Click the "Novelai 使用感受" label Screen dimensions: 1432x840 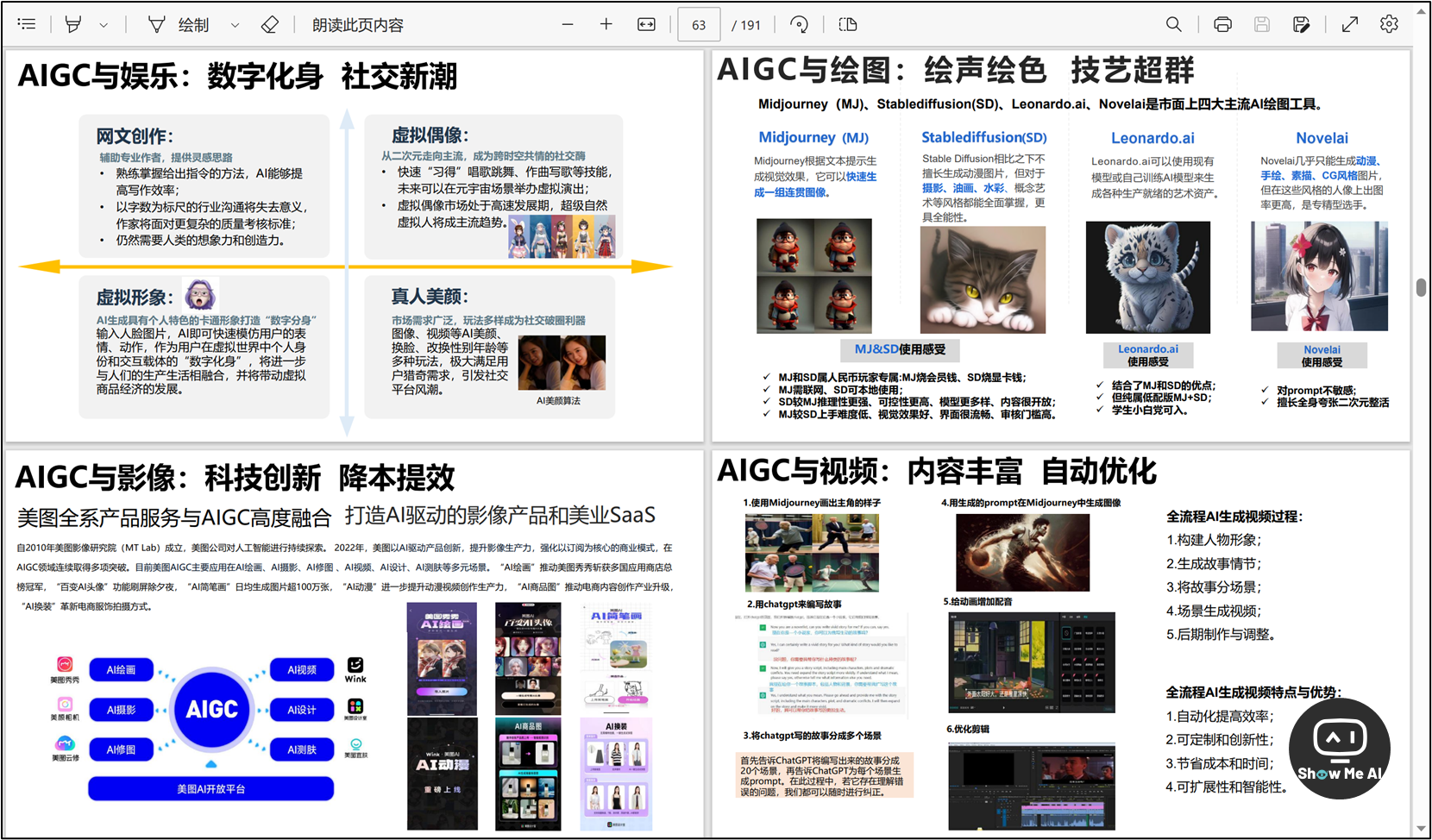[x=1322, y=355]
